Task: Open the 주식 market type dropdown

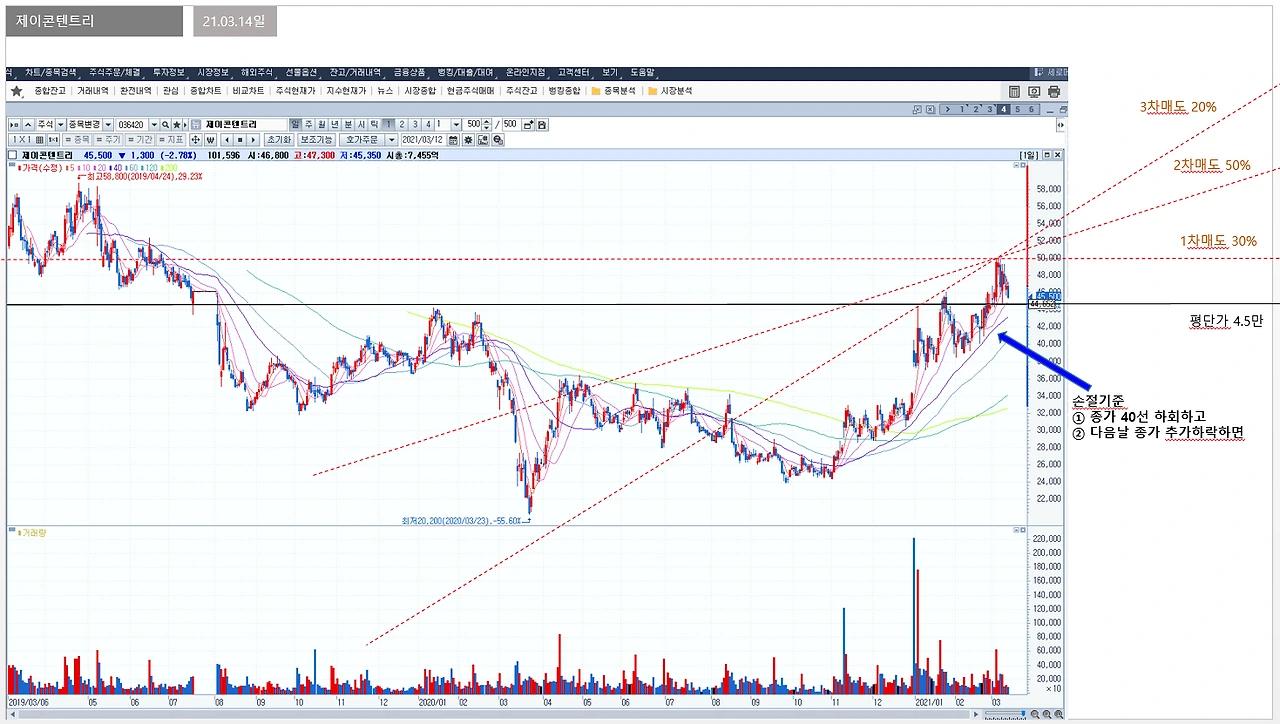Action: (x=60, y=125)
